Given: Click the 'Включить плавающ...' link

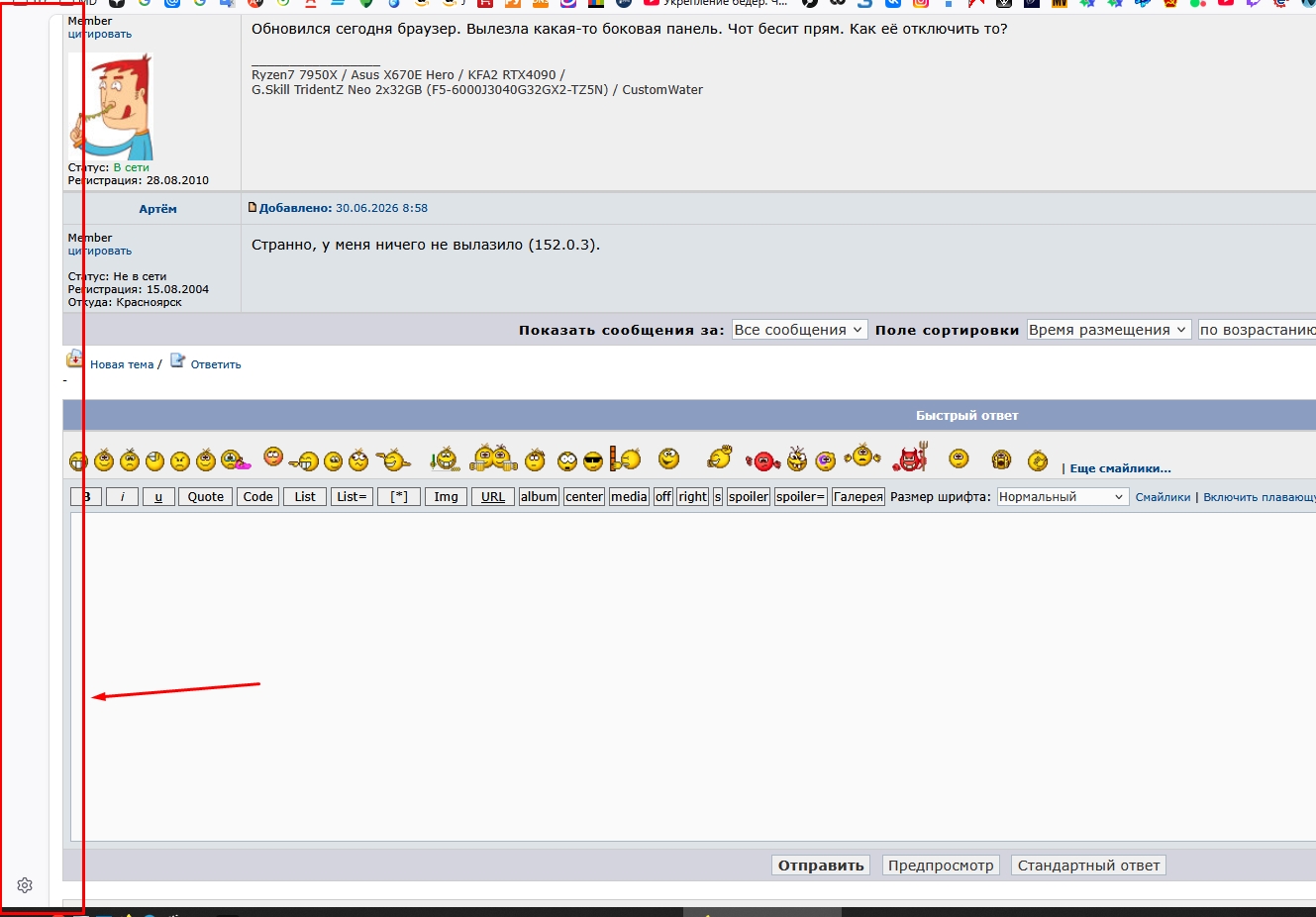Looking at the screenshot, I should pos(1260,497).
